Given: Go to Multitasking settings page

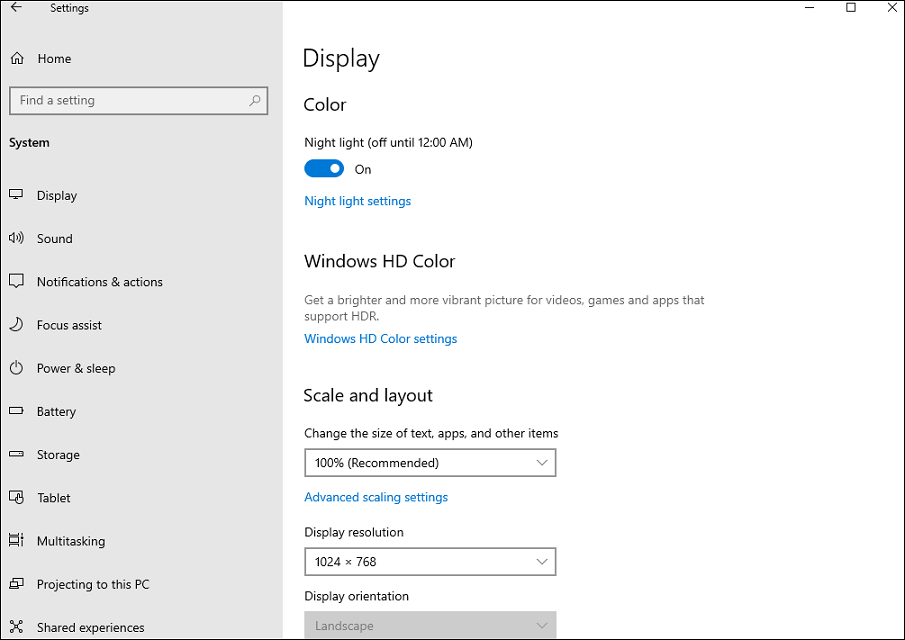Looking at the screenshot, I should pyautogui.click(x=71, y=541).
